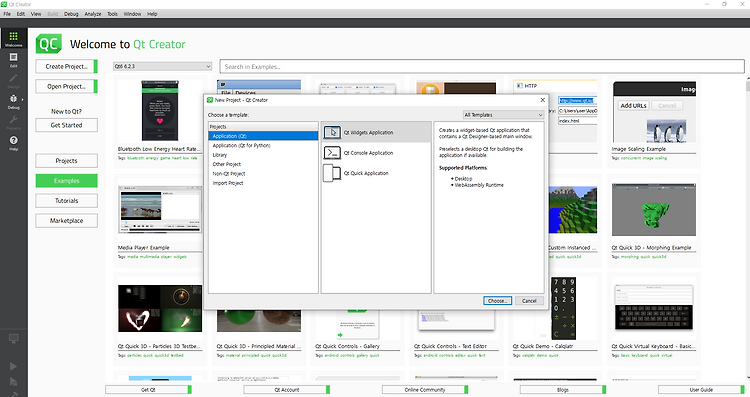Select the Qt Widgets Application template icon

[x=332, y=132]
